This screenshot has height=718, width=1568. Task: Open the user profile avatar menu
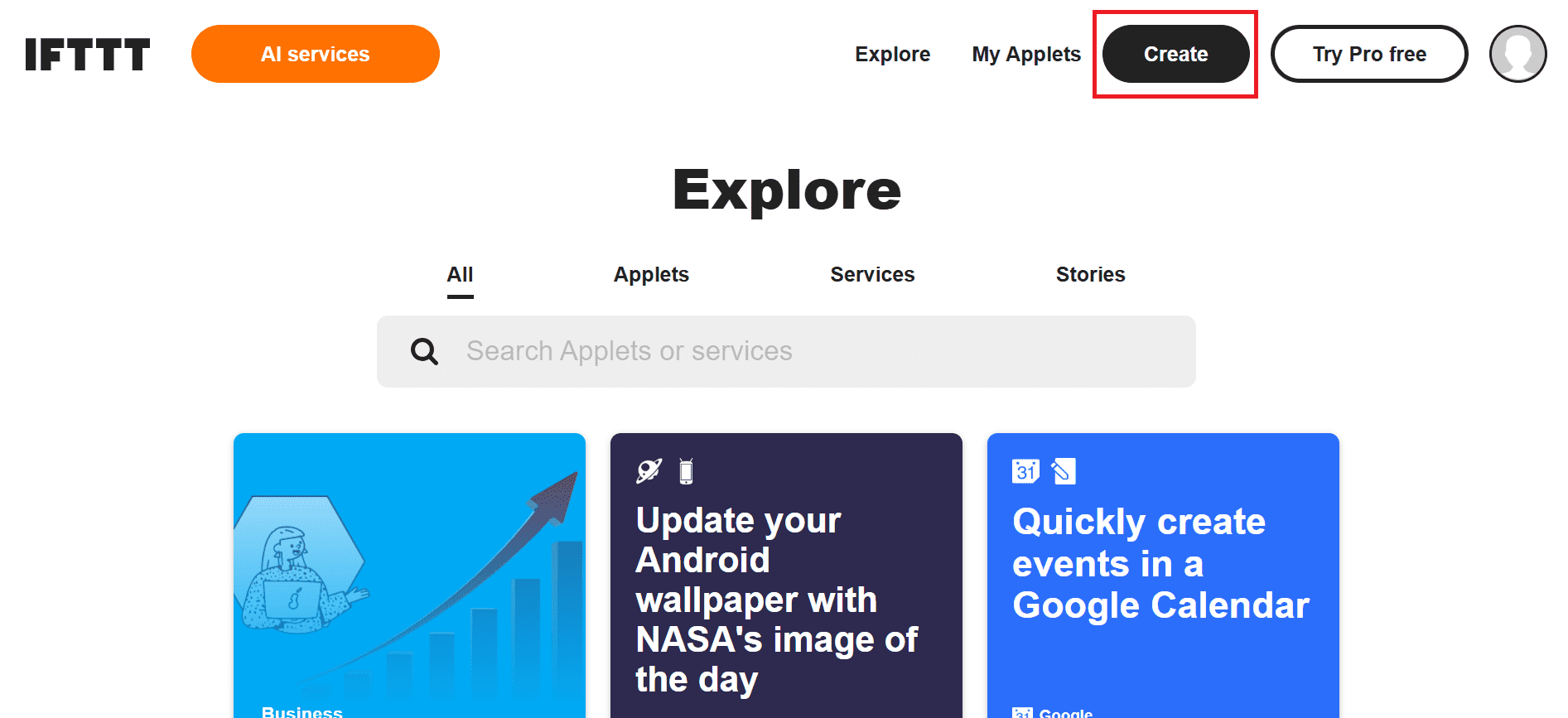tap(1517, 54)
